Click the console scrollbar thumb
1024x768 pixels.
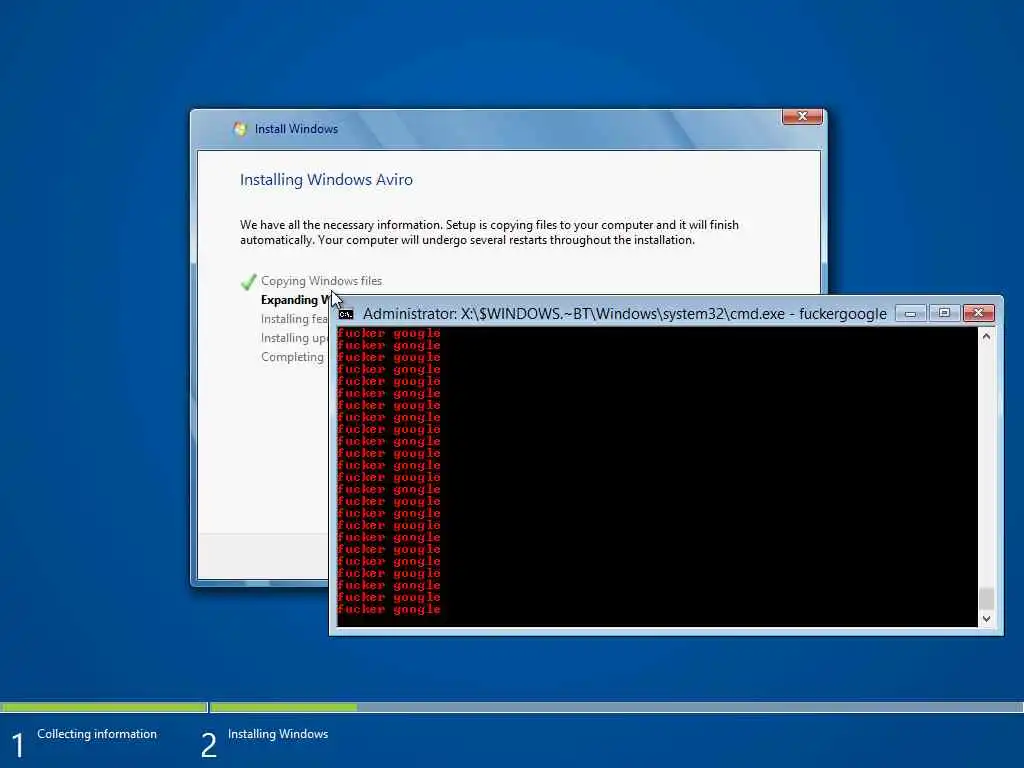[986, 598]
